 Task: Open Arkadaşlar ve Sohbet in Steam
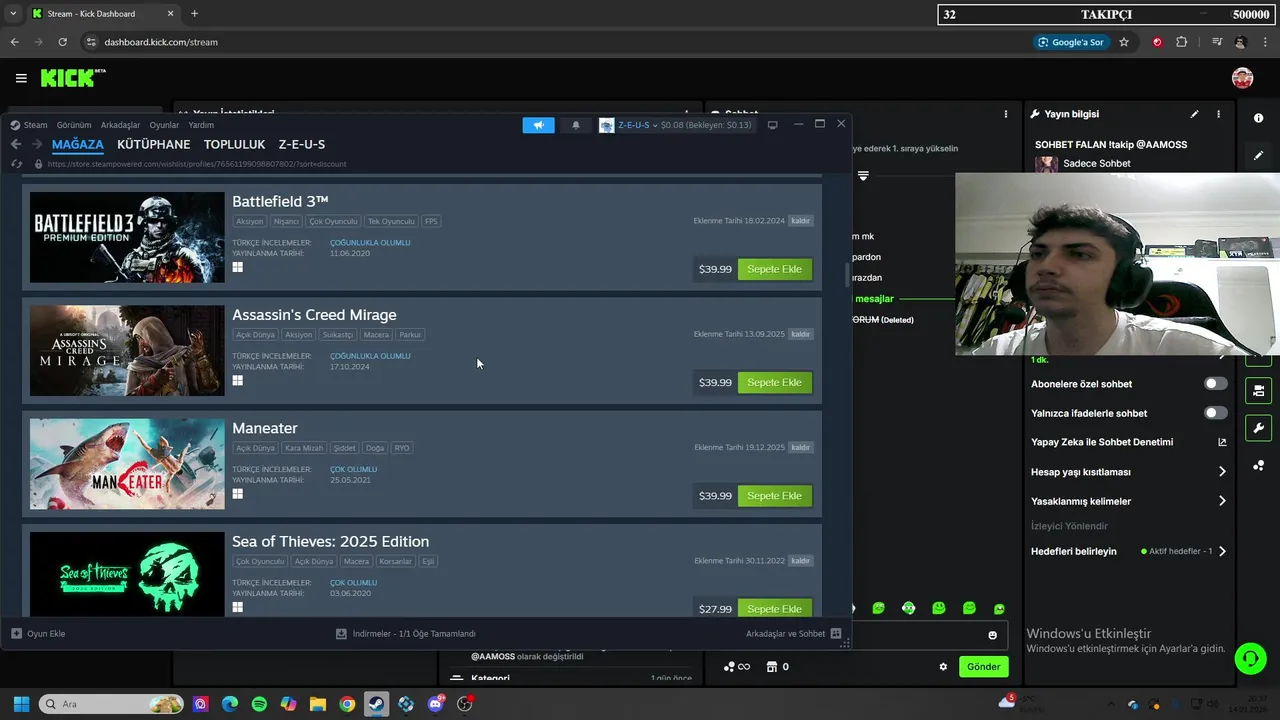click(793, 633)
